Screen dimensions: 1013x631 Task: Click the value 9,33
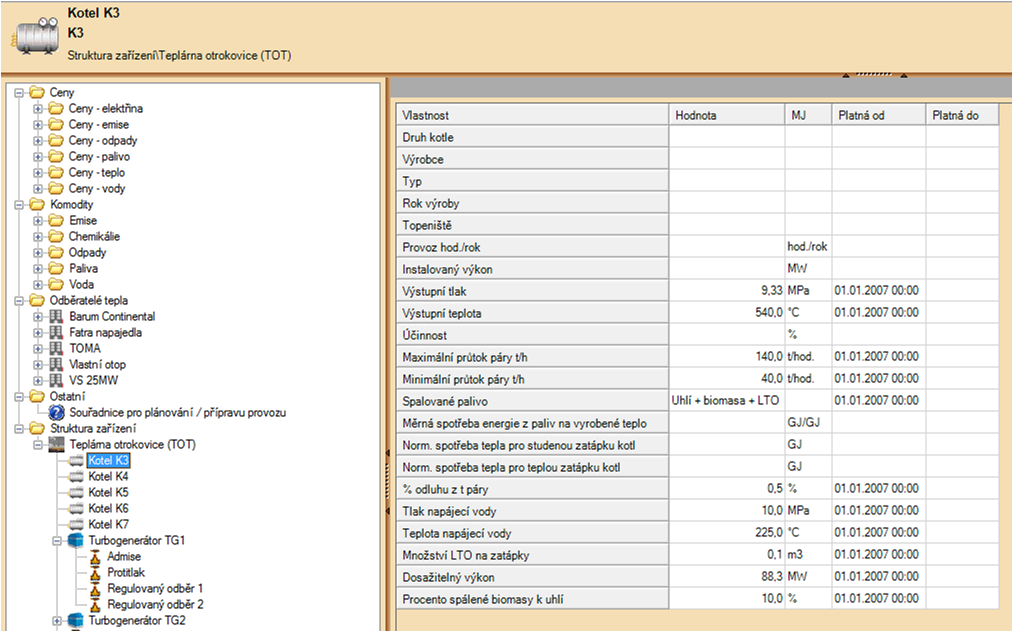(x=771, y=291)
